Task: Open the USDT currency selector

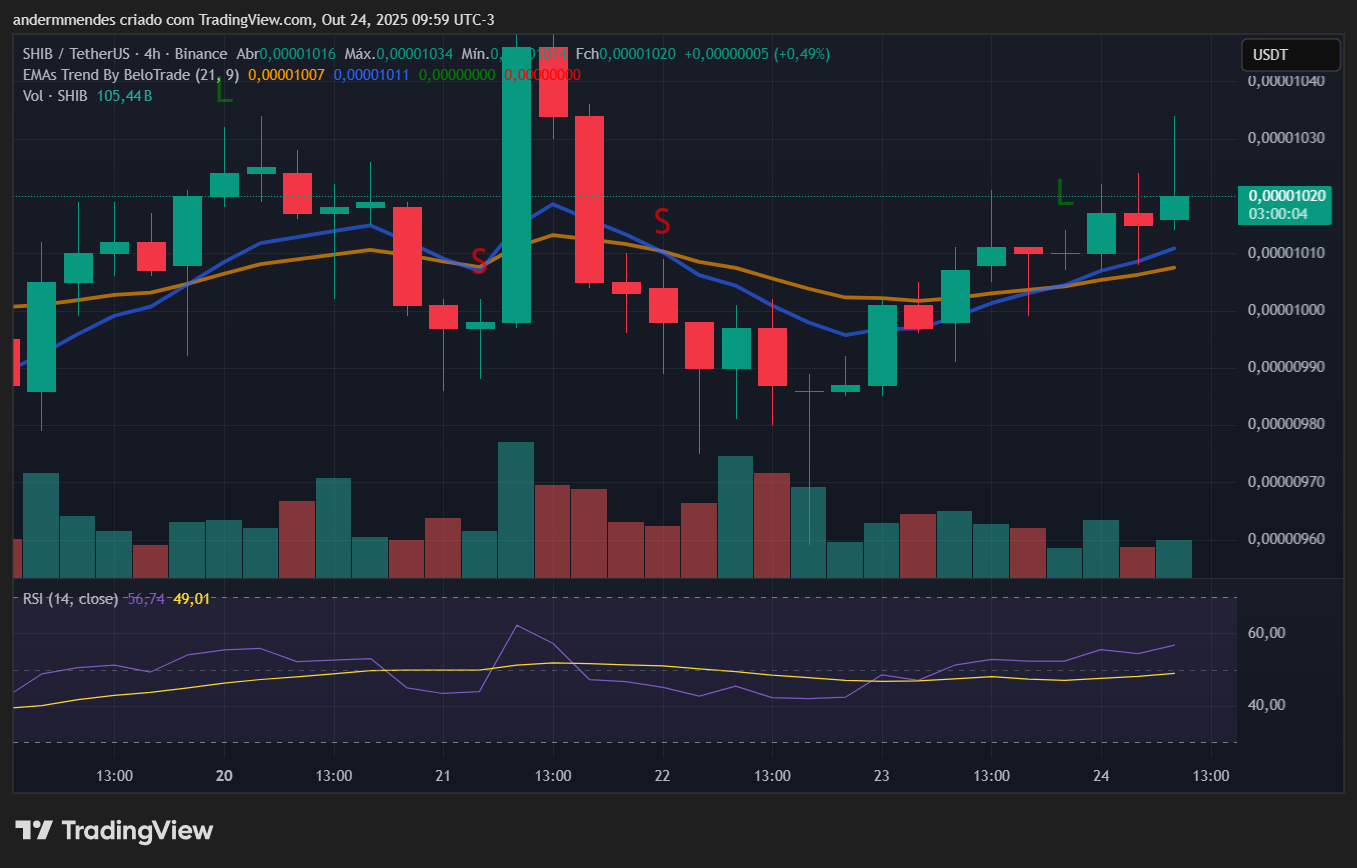Action: [x=1290, y=55]
